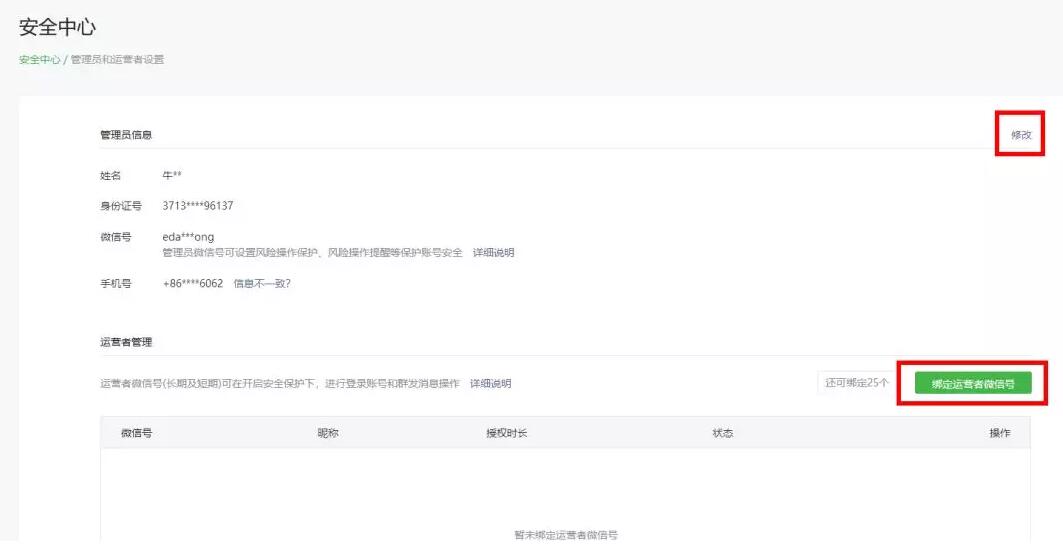
Task: Click the masked WeChat ID eda***ong
Action: [188, 237]
